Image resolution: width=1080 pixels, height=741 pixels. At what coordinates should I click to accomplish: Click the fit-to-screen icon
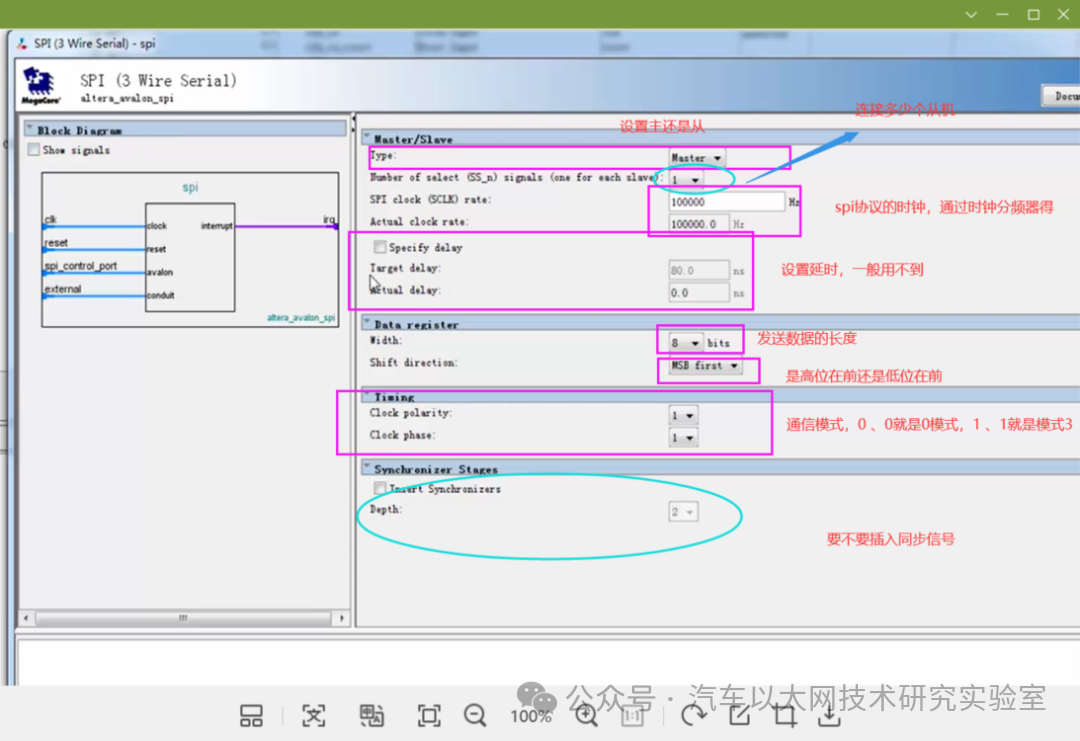click(429, 716)
